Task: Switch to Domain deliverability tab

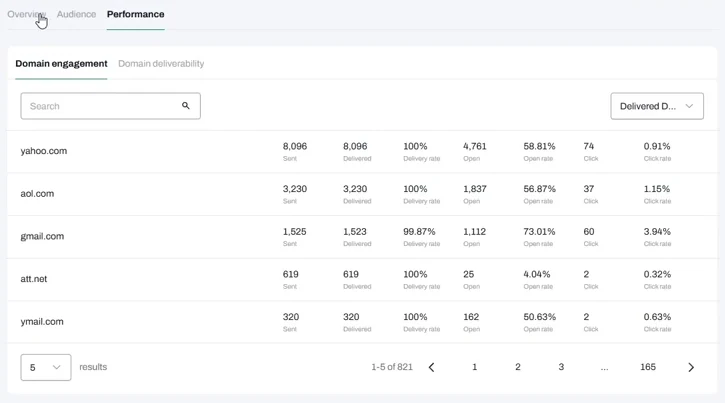Action: click(161, 64)
